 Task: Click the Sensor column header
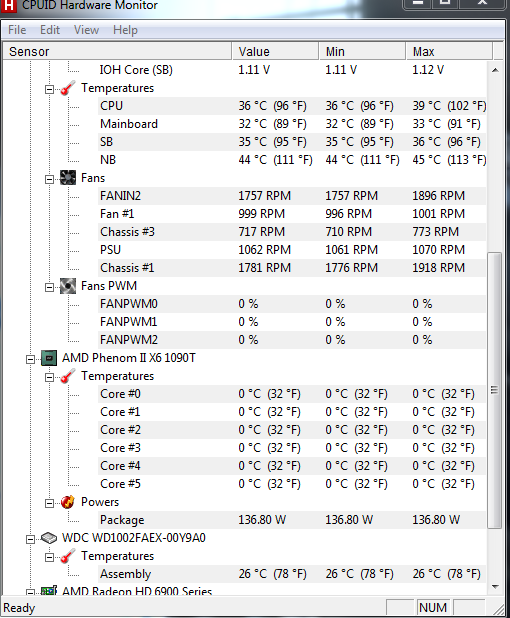(x=117, y=52)
